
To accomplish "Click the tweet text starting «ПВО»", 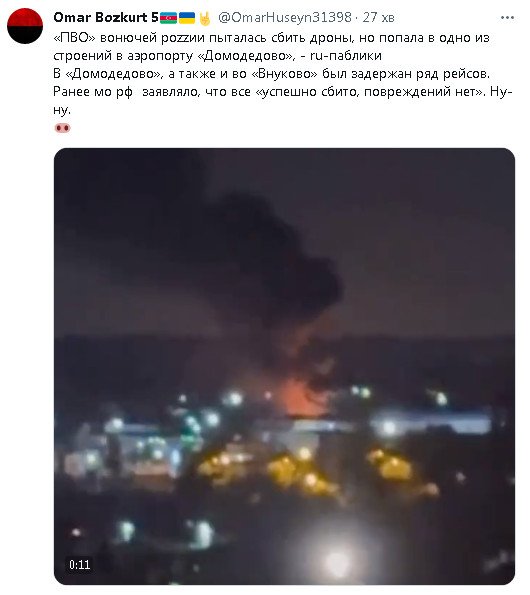I will [x=283, y=74].
